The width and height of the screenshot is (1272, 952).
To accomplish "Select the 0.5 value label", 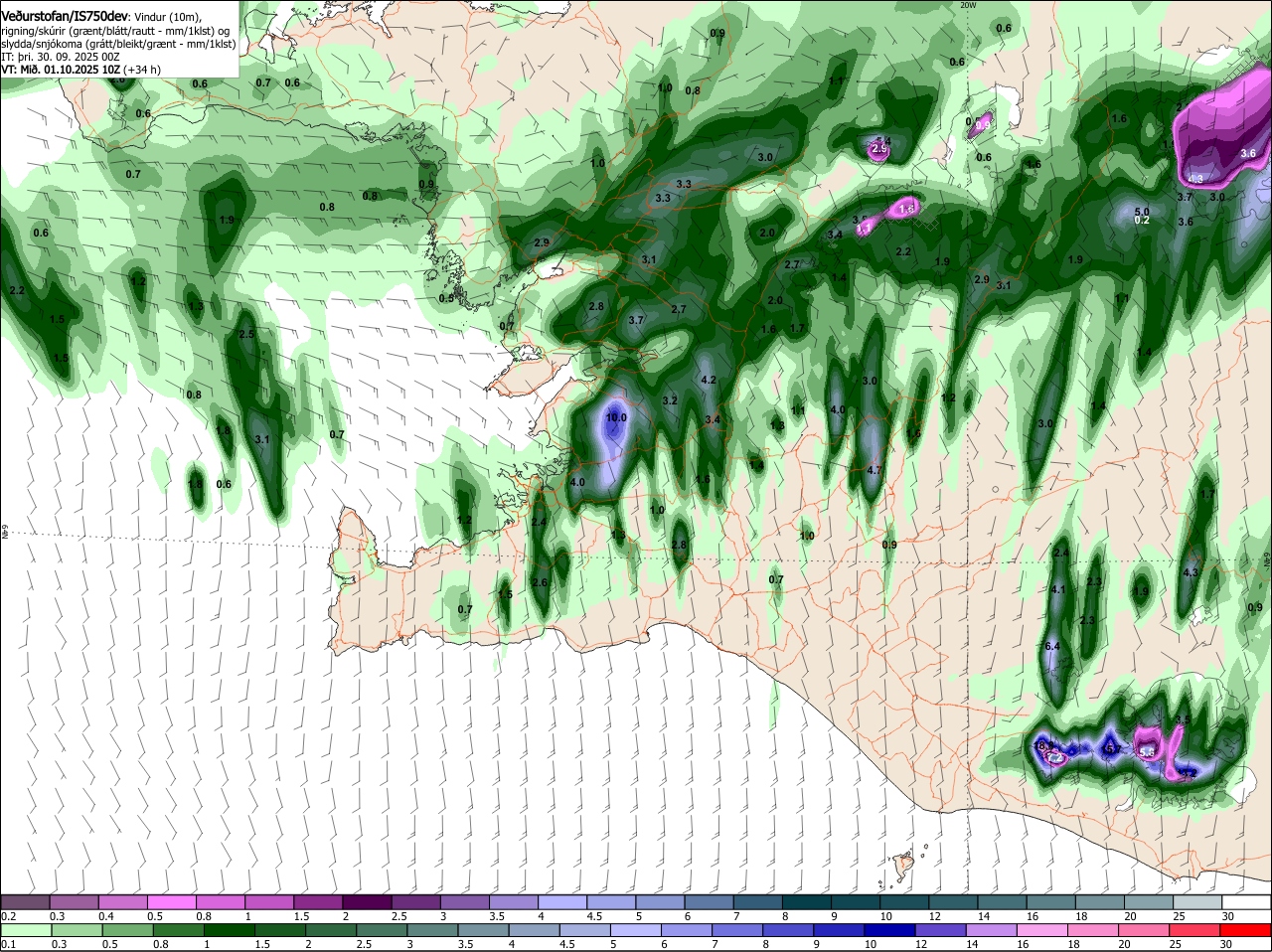I will coord(446,298).
